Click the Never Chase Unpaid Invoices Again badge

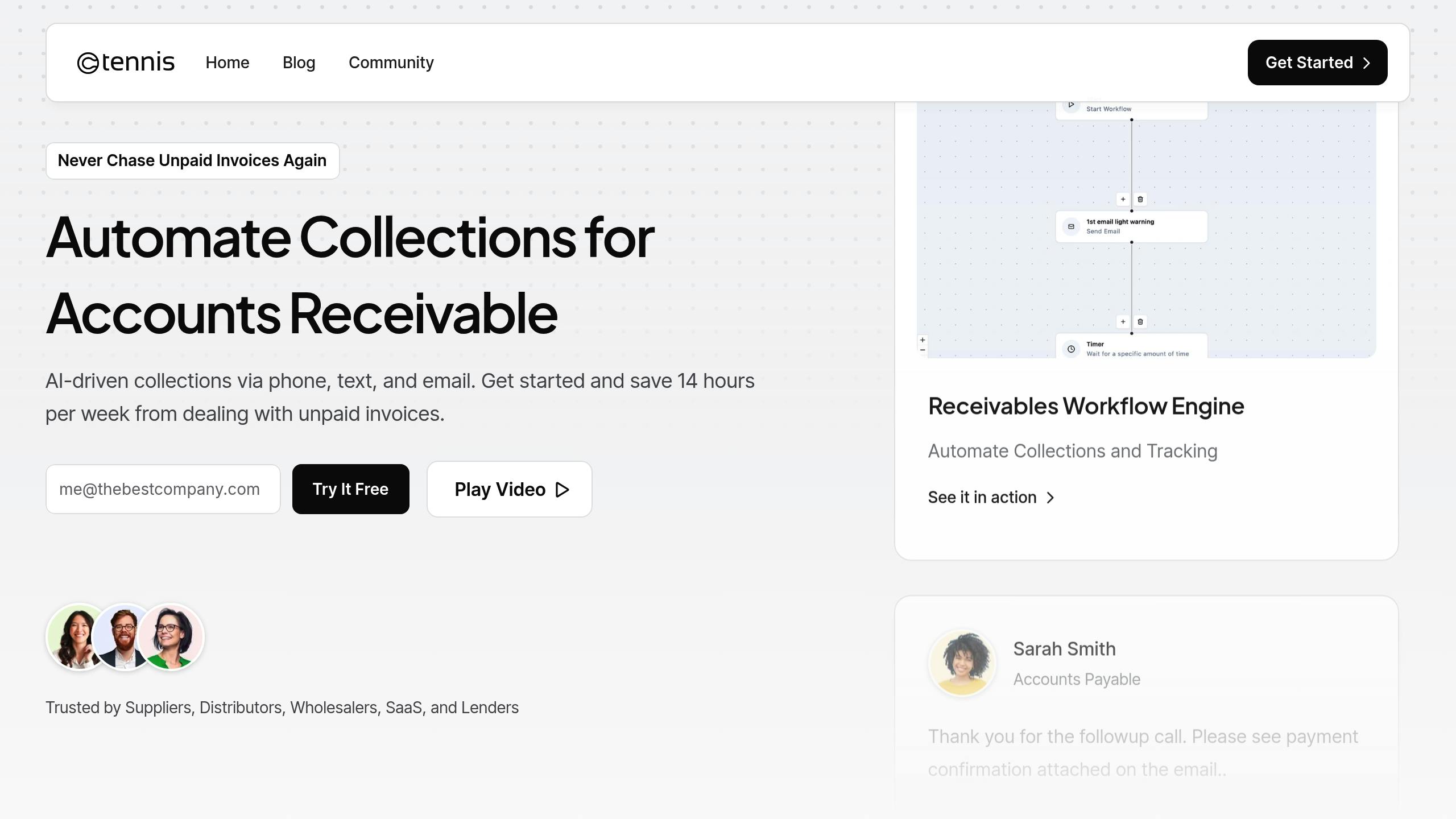193,161
